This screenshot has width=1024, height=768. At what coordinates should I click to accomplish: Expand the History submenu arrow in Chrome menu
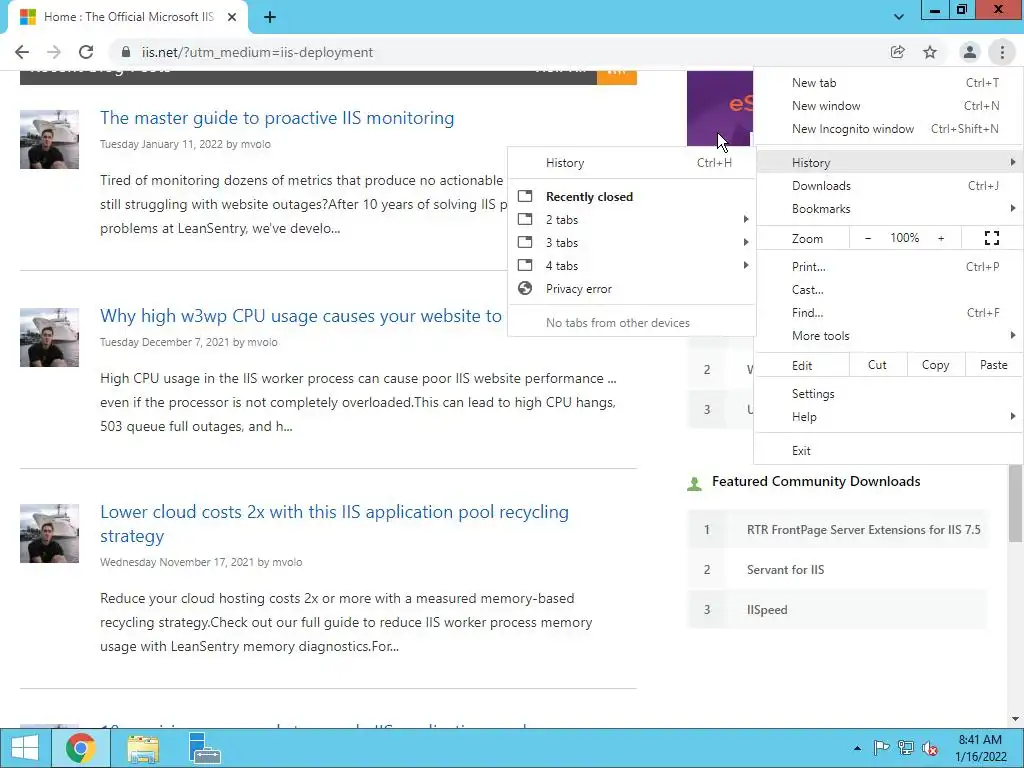click(1012, 162)
